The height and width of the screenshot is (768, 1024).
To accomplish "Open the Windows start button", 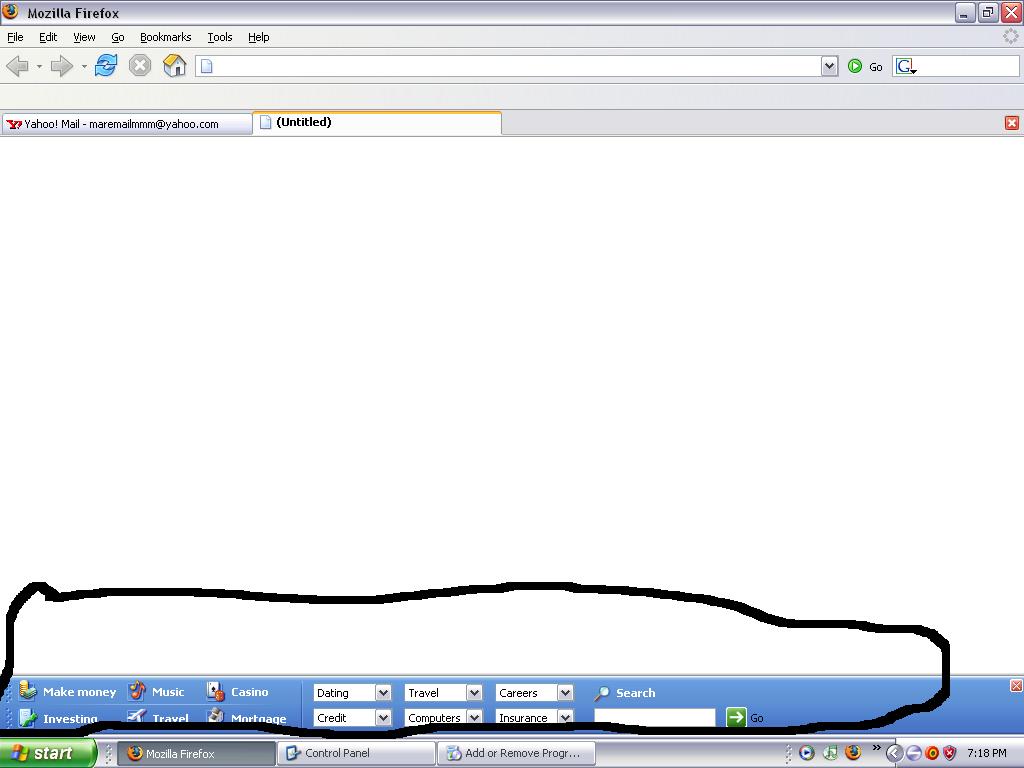I will (x=48, y=753).
